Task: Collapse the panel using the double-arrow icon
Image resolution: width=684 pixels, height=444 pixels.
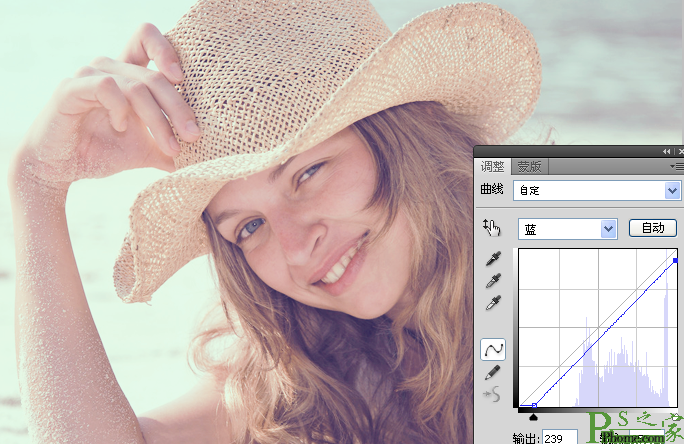Action: click(x=666, y=151)
